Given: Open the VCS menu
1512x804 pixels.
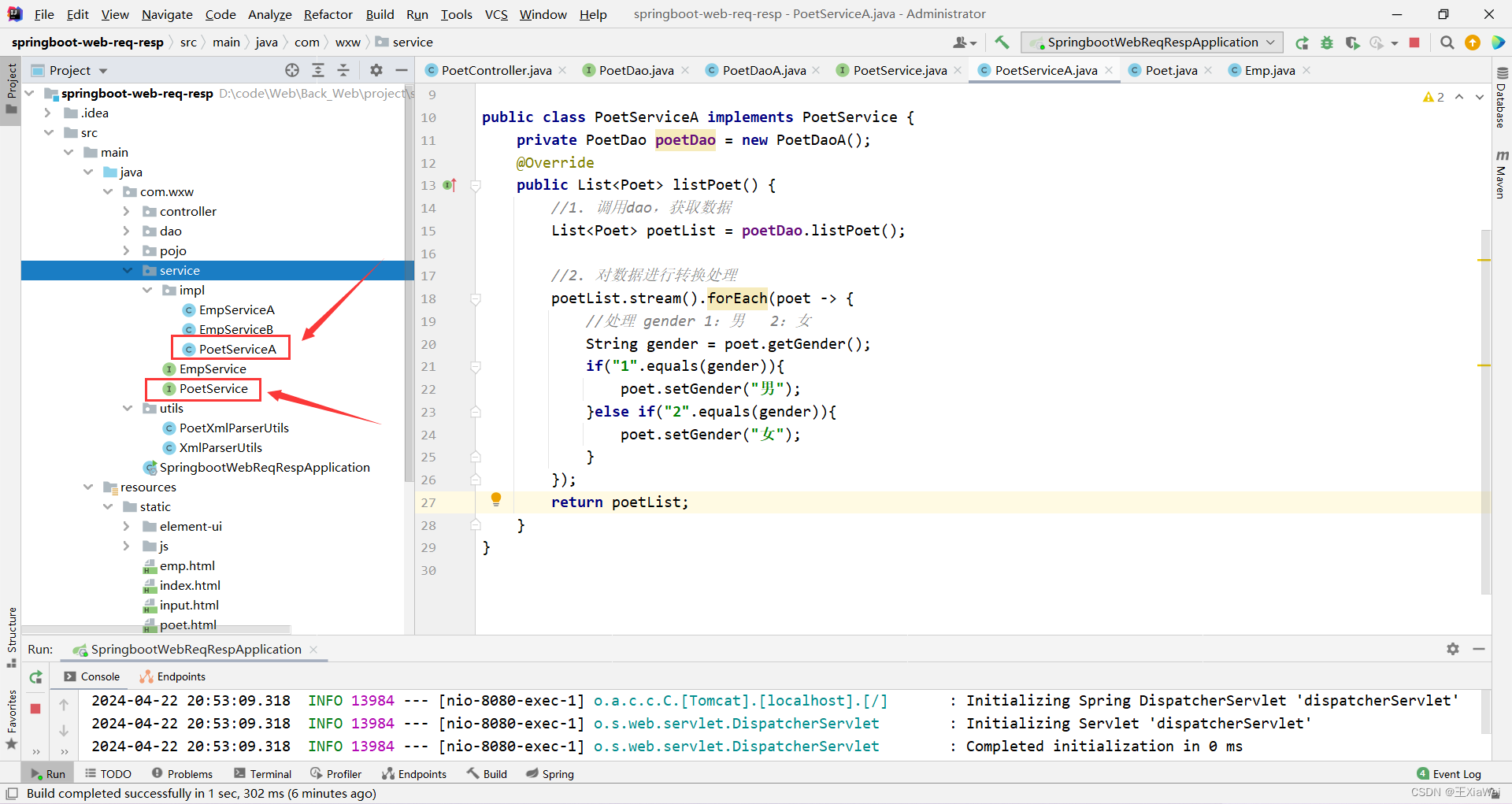Looking at the screenshot, I should (x=496, y=14).
